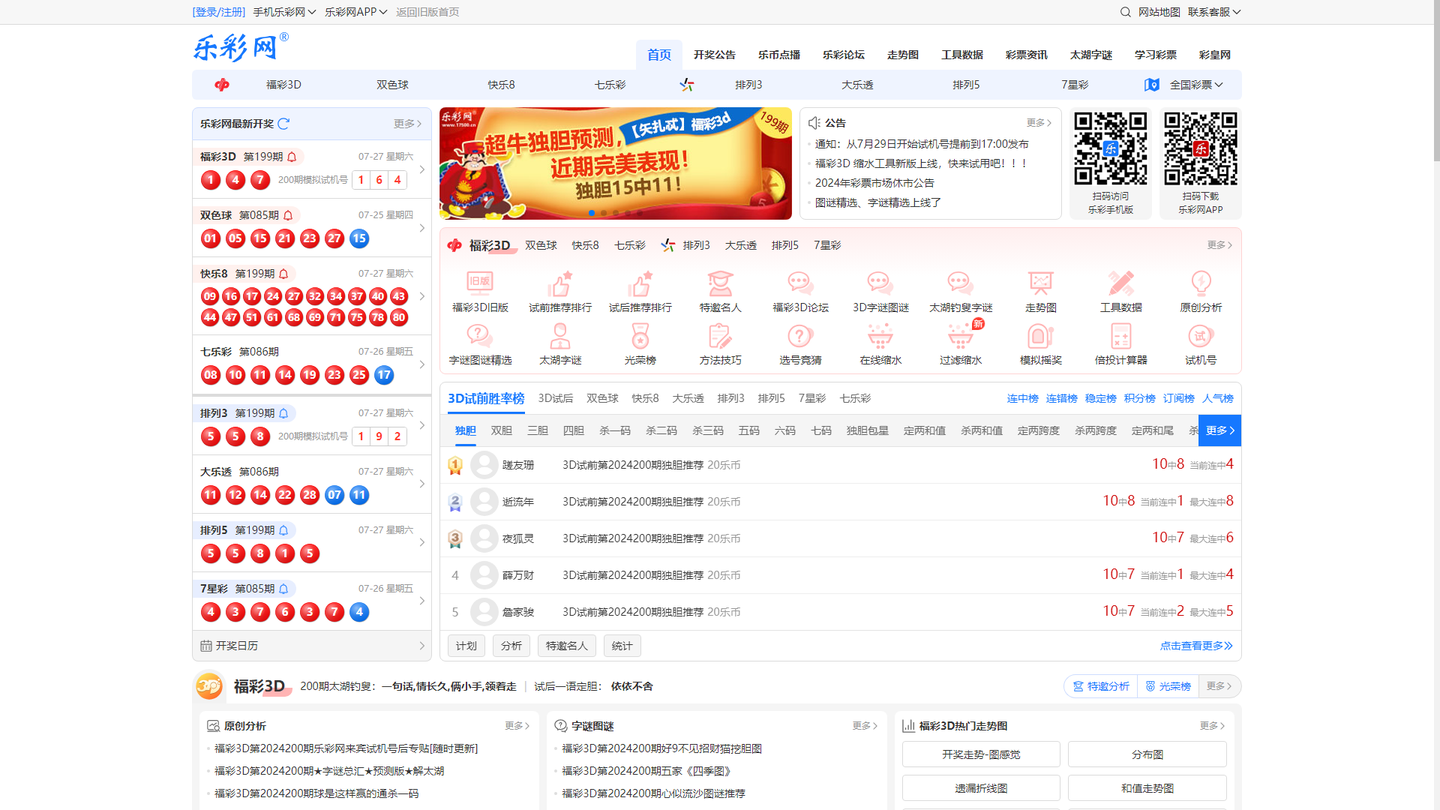Open the 超牛独胆预测 banner image
This screenshot has height=810, width=1440.
615,164
